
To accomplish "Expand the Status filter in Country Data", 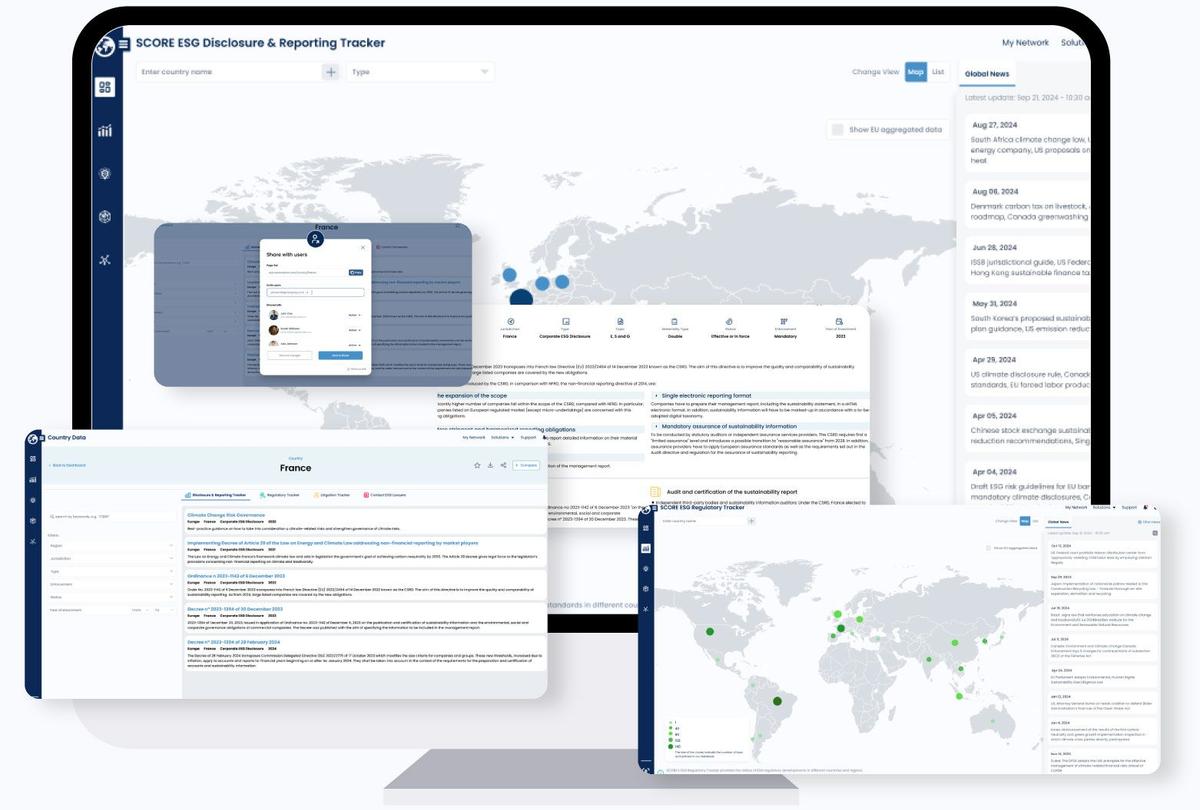I will tap(112, 597).
